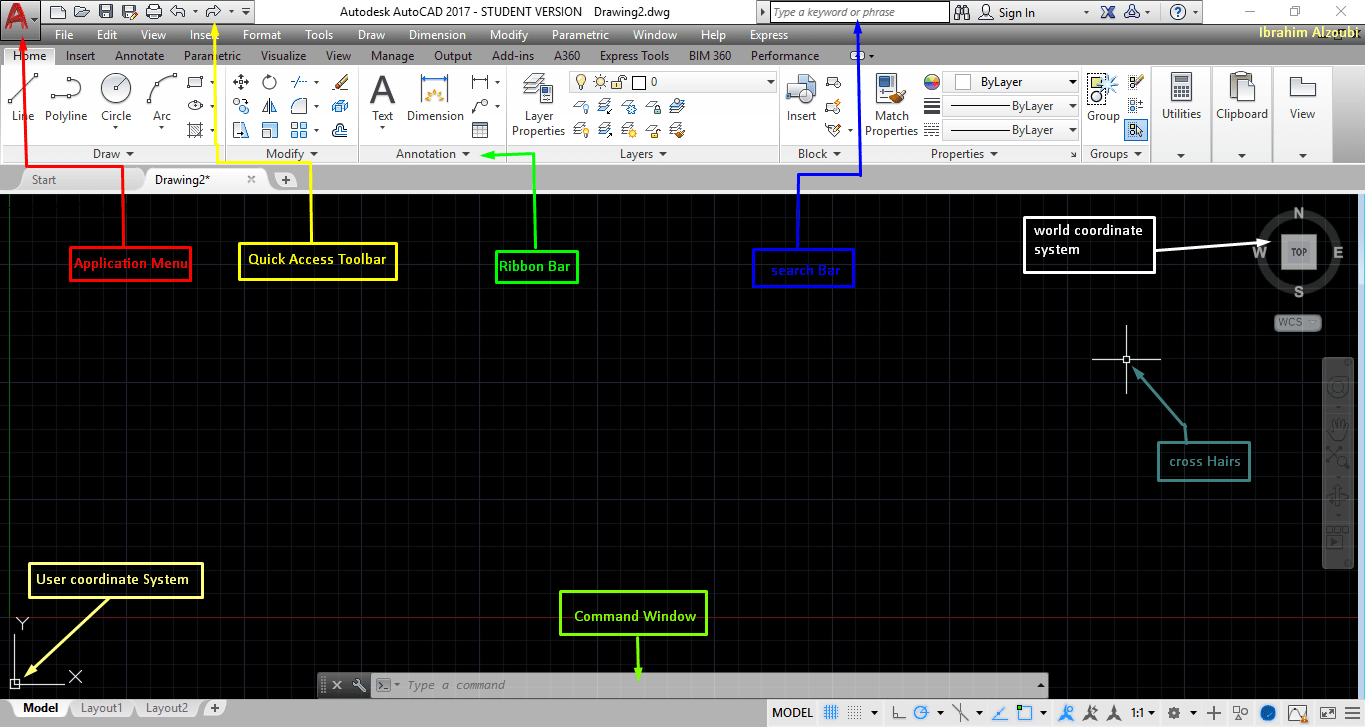Screen dimensions: 1365x727
Task: Click the Table tool in Annotation panel
Action: click(x=480, y=130)
